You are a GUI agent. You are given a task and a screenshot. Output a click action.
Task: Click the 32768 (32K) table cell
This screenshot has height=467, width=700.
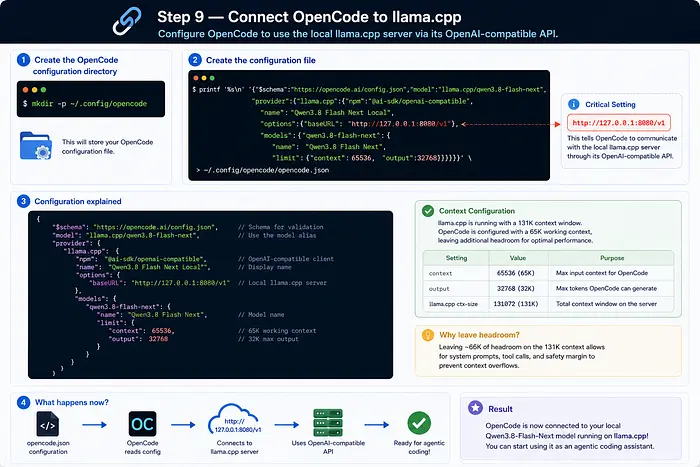tap(516, 288)
